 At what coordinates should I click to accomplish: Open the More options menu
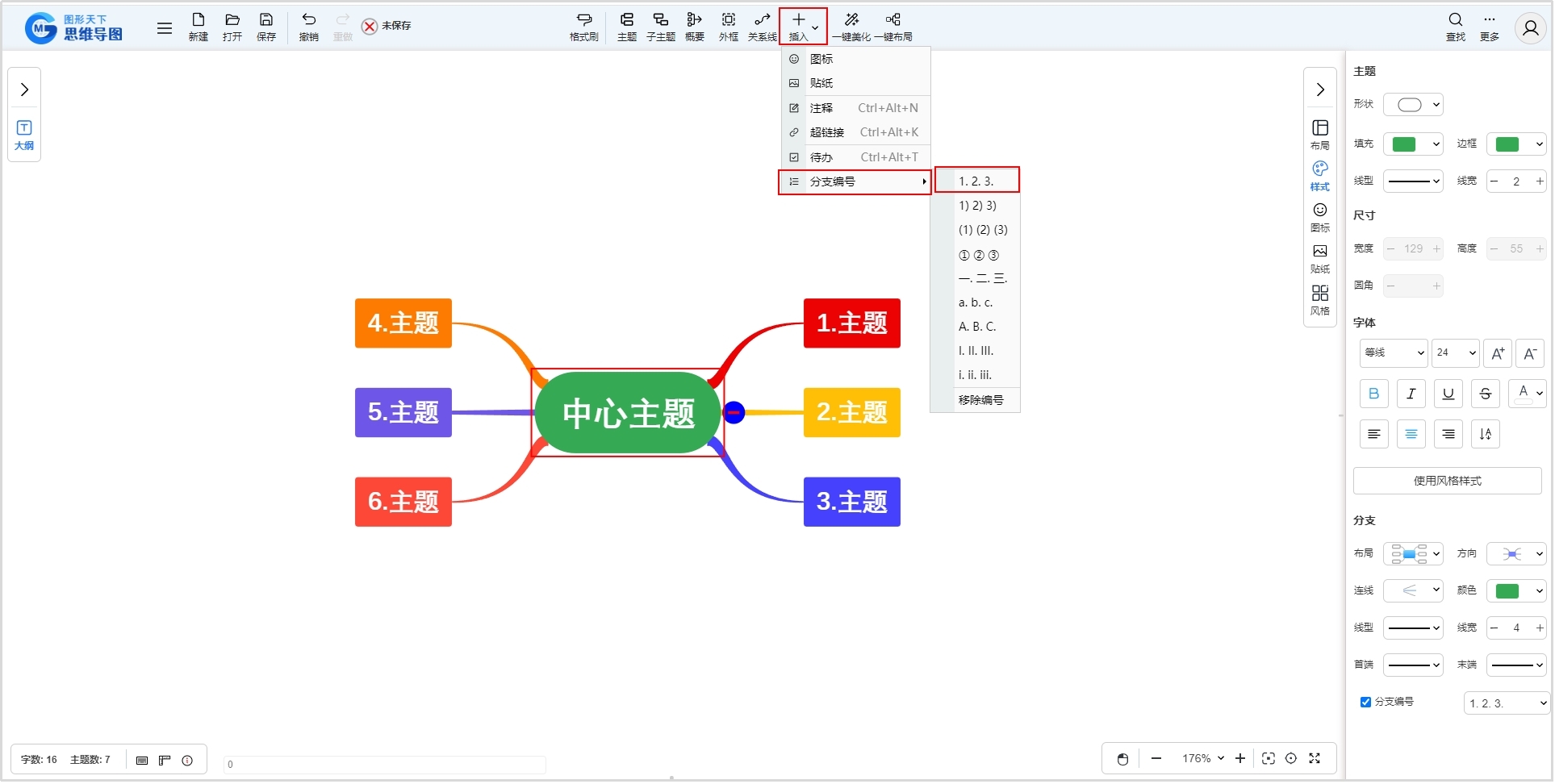1490,27
